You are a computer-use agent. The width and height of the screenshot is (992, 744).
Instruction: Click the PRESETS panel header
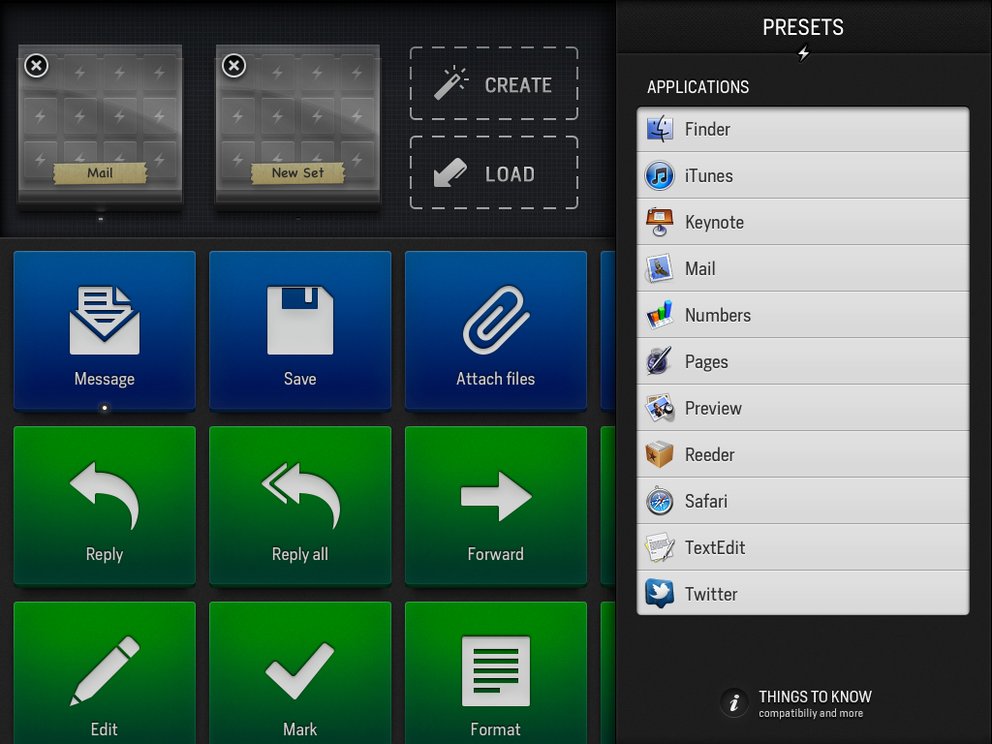[x=803, y=27]
